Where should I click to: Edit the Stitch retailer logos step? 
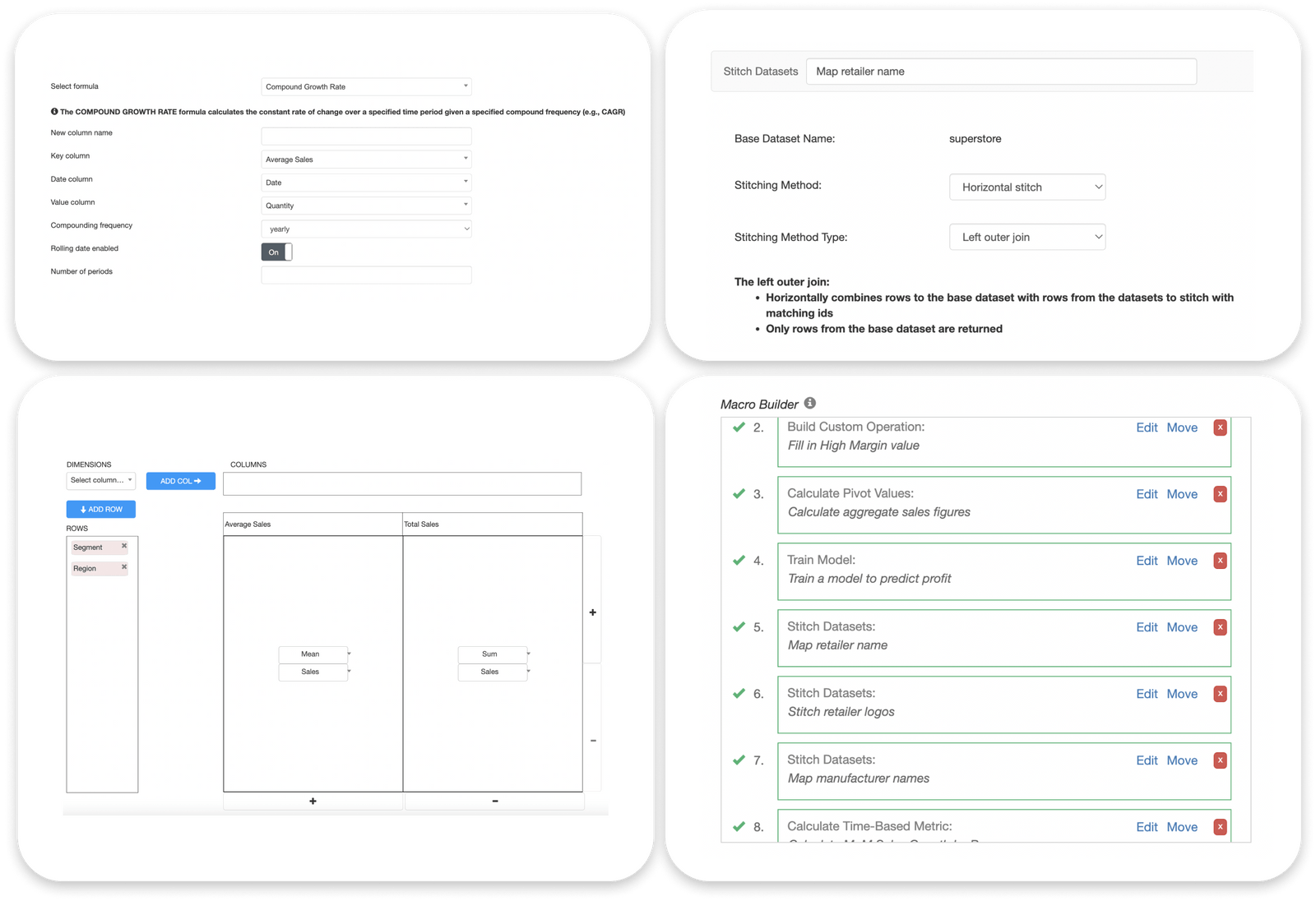click(1147, 694)
